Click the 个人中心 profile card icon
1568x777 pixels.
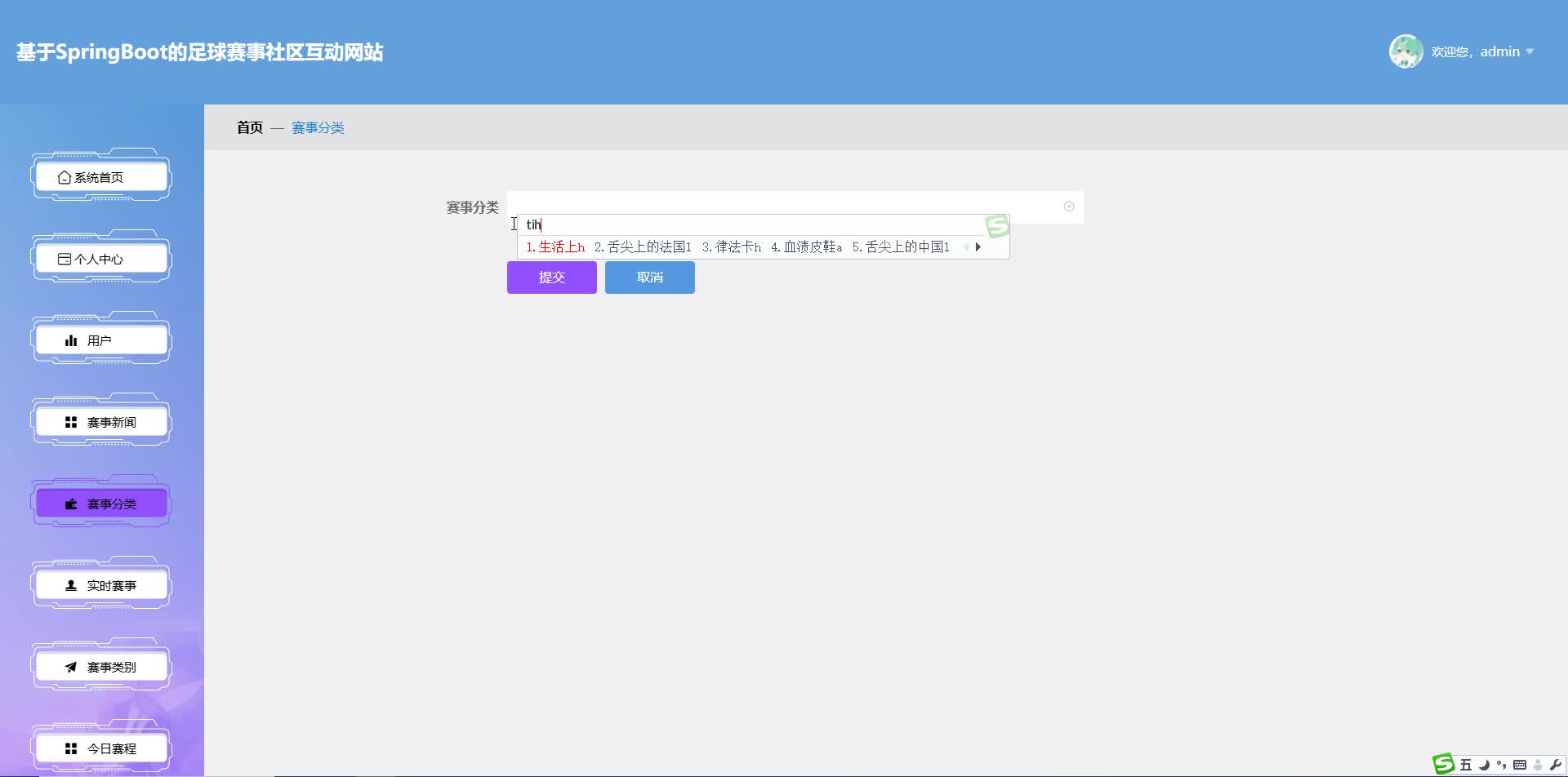pyautogui.click(x=65, y=258)
